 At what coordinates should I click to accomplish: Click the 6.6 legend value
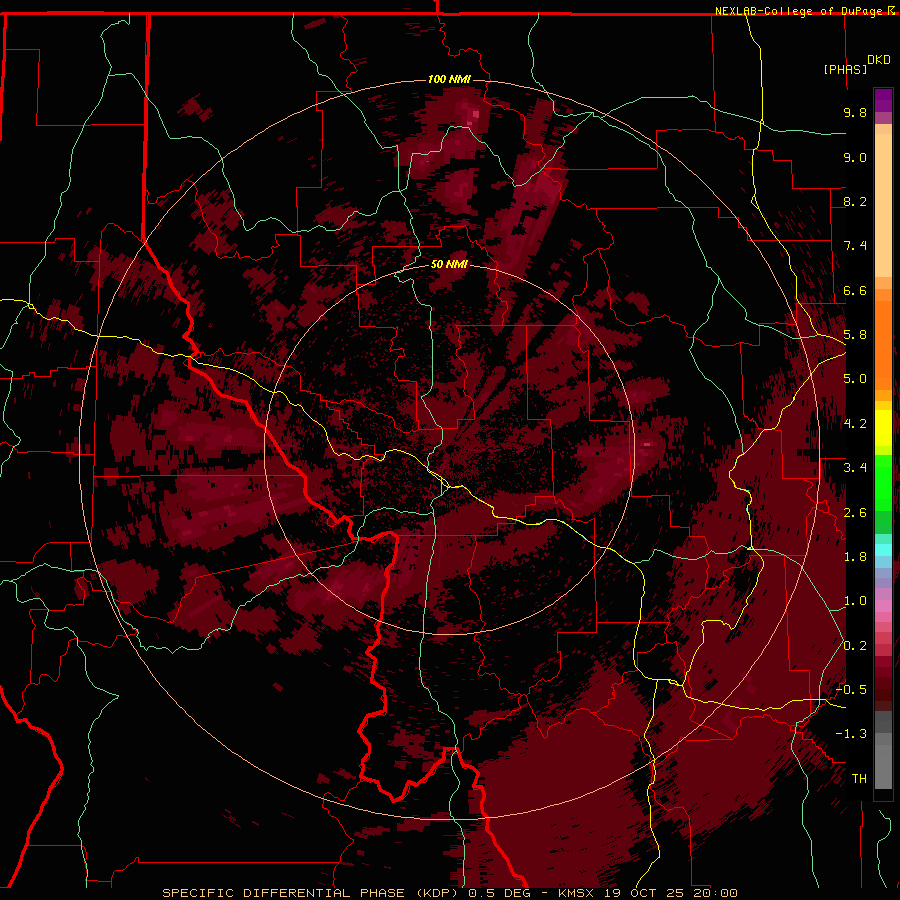point(855,290)
